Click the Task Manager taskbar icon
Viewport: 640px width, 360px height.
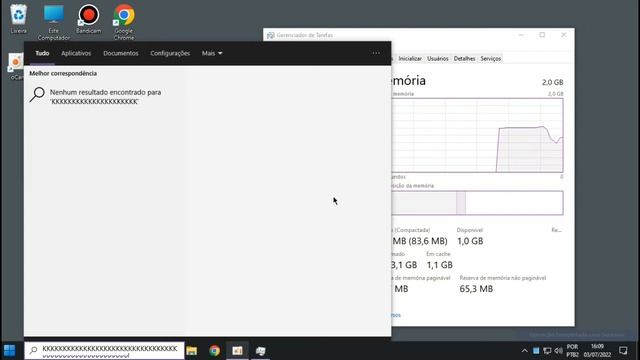click(x=260, y=351)
